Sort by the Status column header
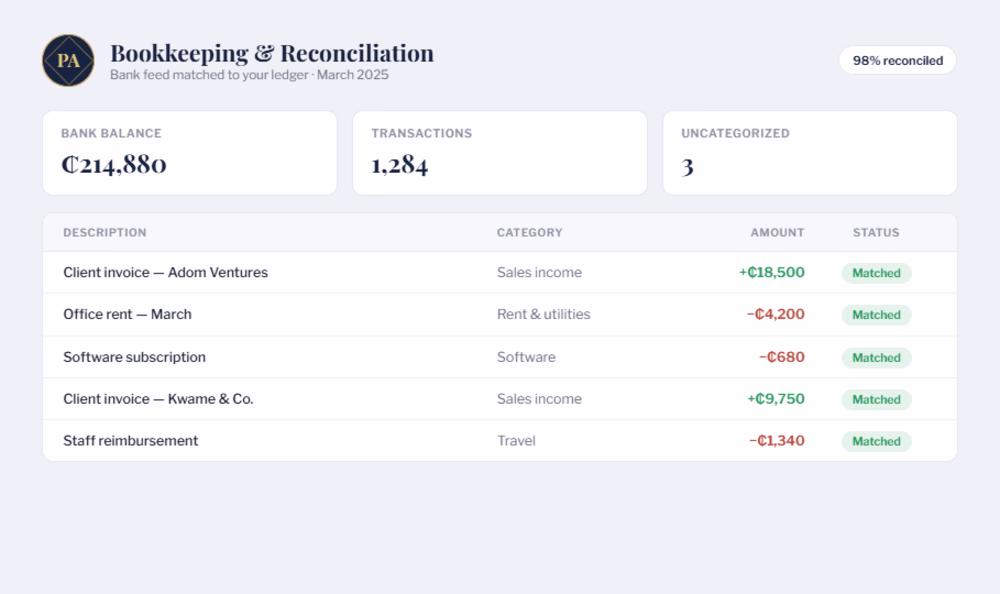 click(876, 233)
